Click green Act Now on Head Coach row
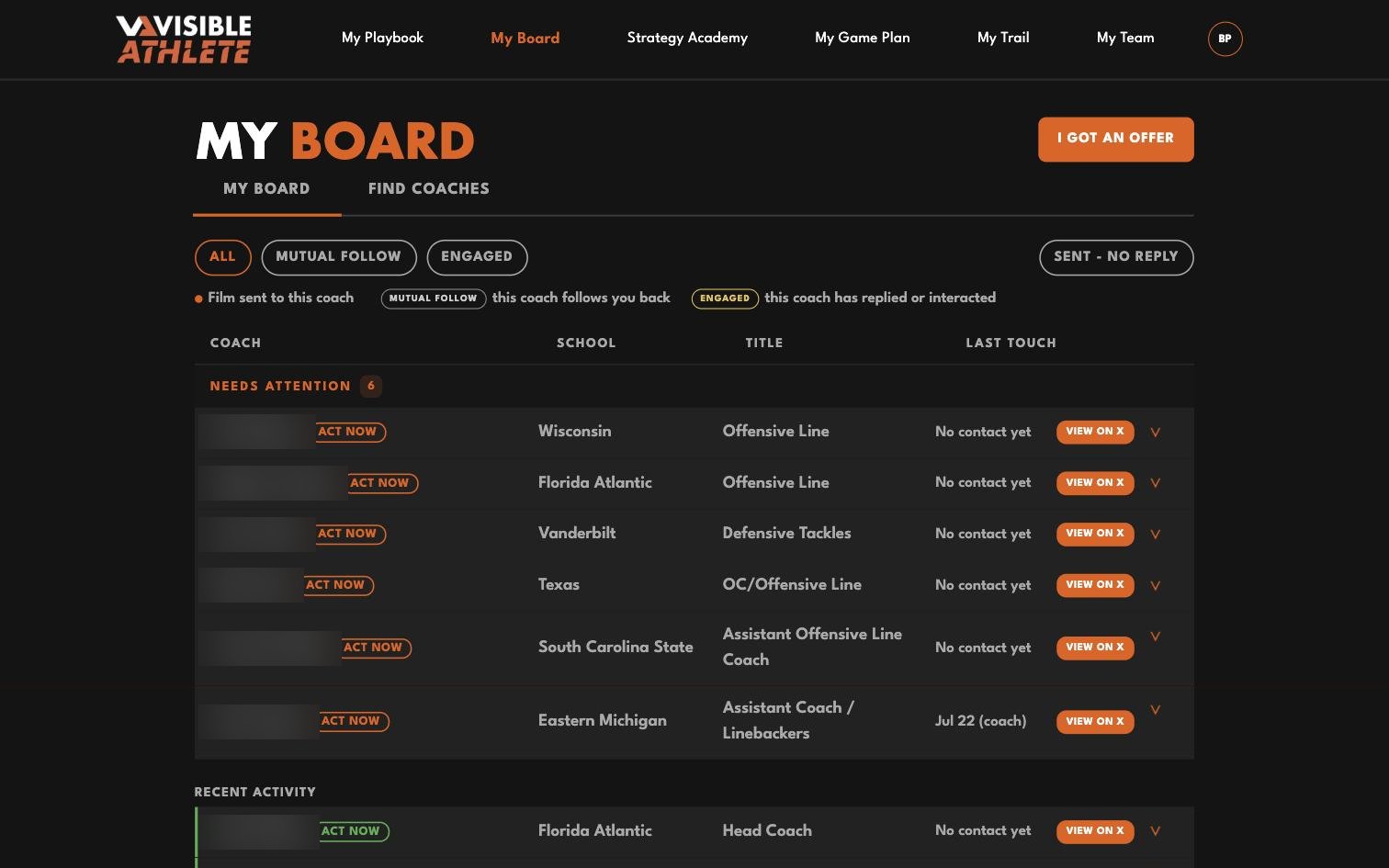1389x868 pixels. coord(355,831)
